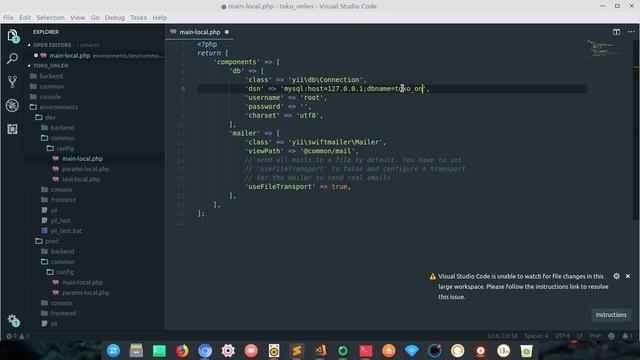Open the Debug menu

coord(115,18)
